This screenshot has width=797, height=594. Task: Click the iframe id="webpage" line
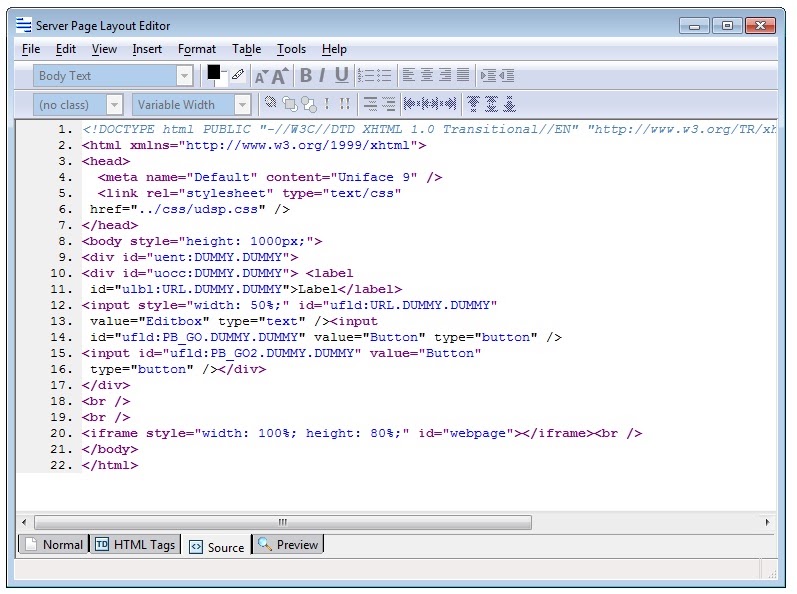[x=362, y=433]
